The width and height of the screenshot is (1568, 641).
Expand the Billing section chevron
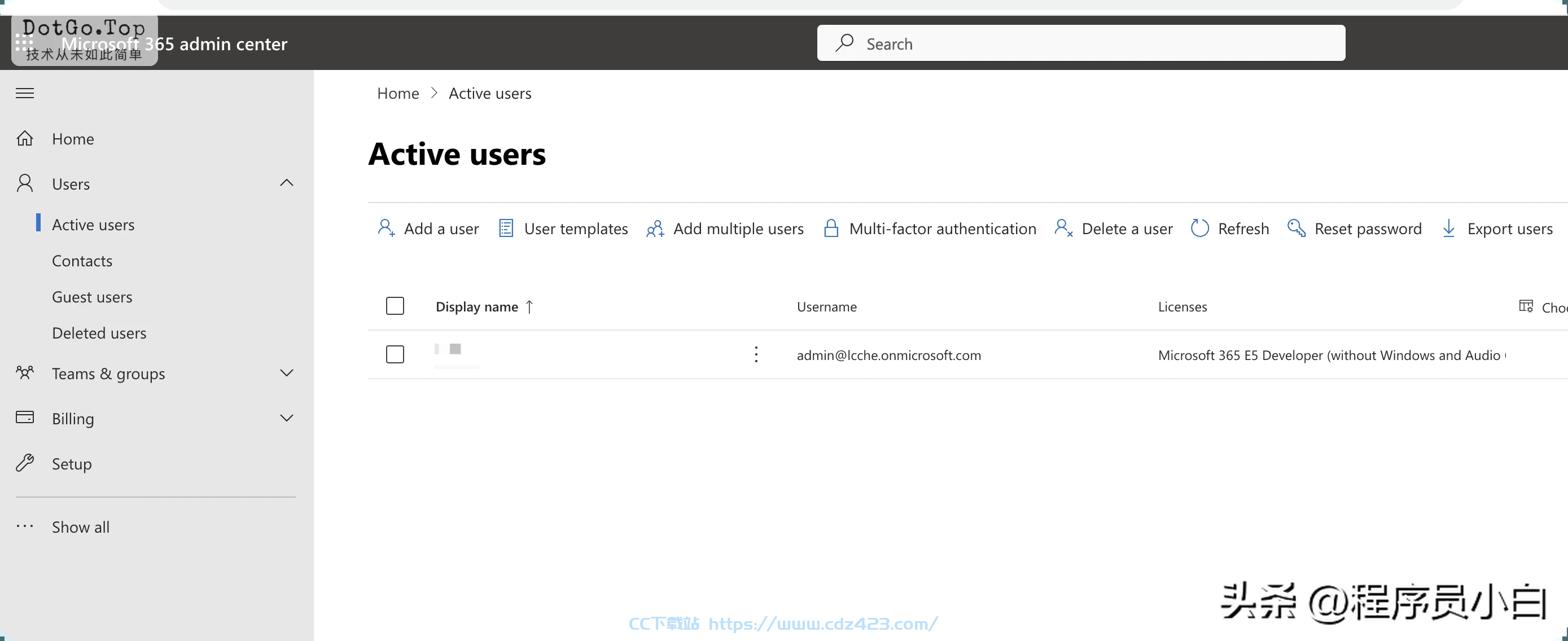(286, 418)
